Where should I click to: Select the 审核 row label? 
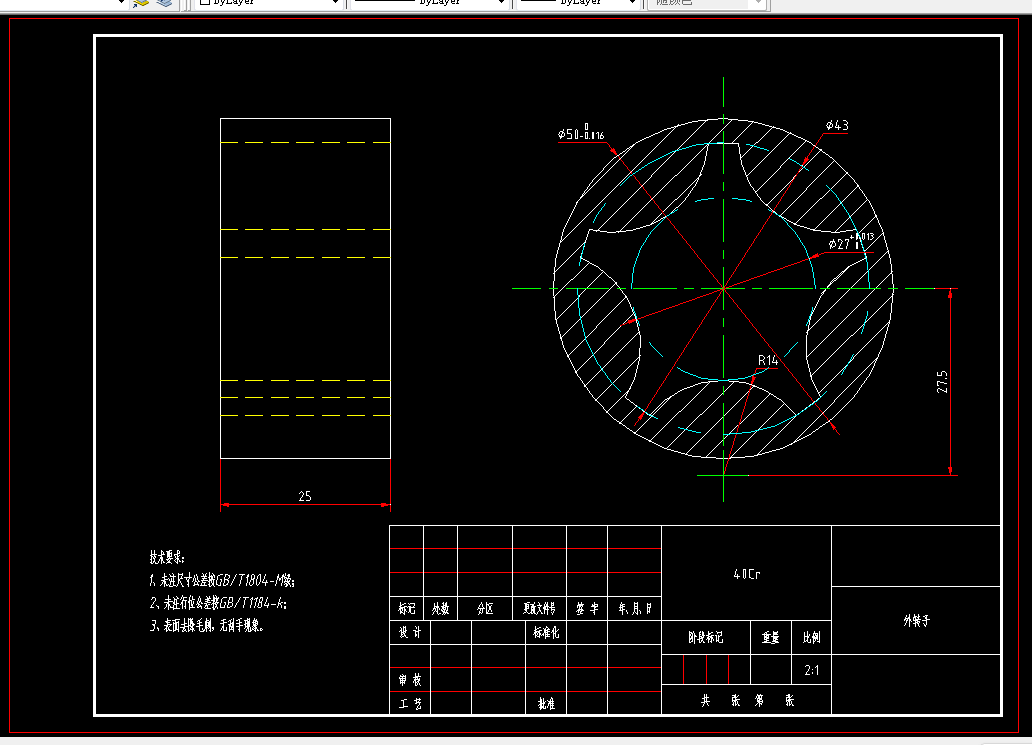click(410, 680)
